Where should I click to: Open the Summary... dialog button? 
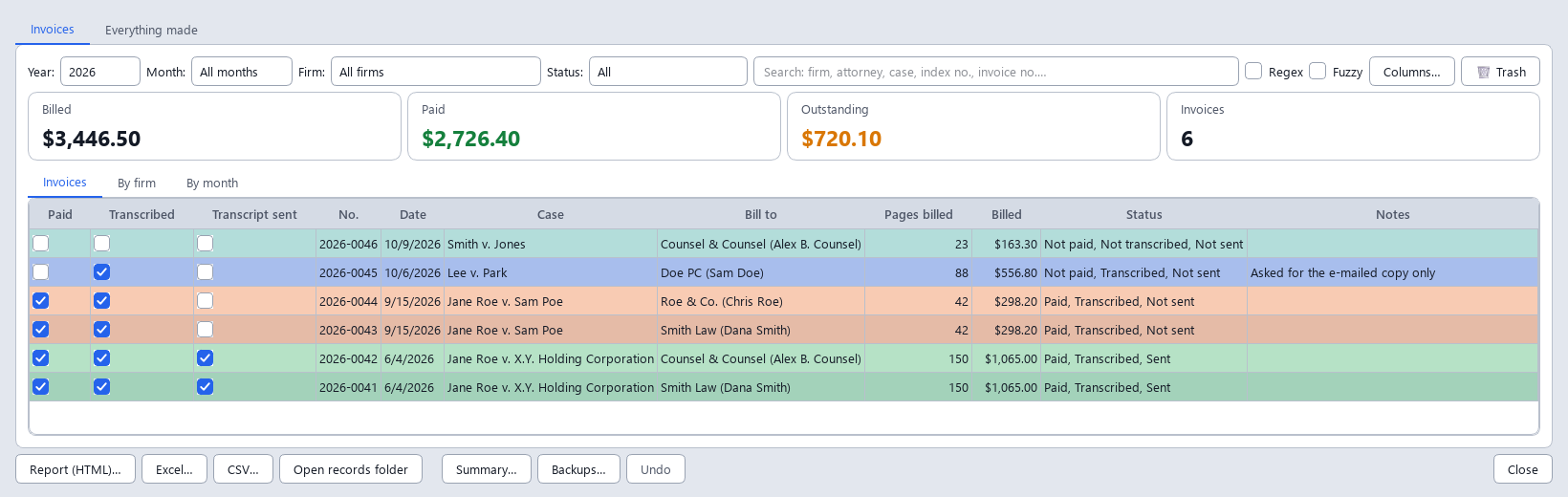(x=487, y=469)
